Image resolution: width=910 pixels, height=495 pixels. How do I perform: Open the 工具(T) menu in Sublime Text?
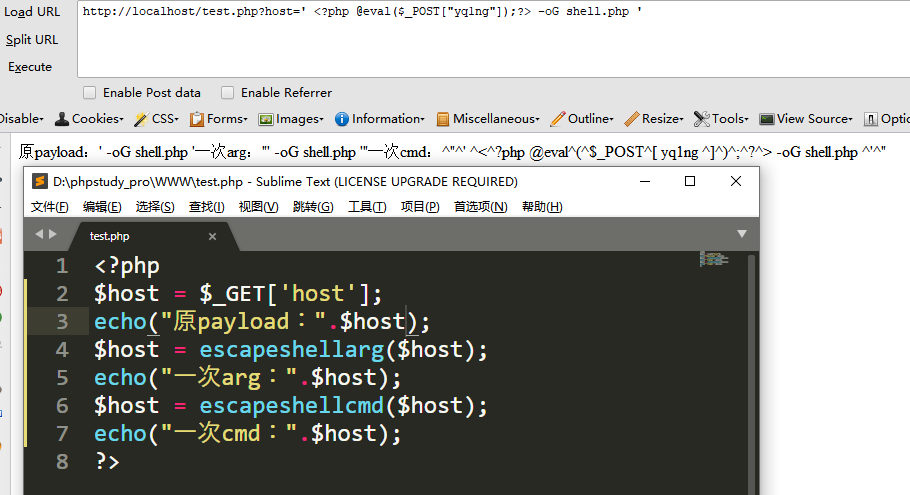click(x=367, y=207)
